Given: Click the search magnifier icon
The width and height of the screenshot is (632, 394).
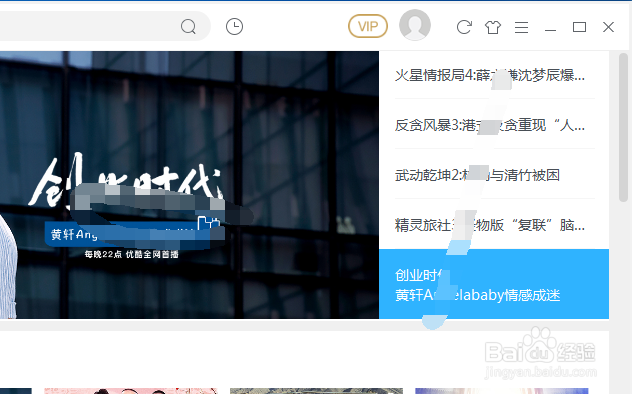Looking at the screenshot, I should point(188,27).
